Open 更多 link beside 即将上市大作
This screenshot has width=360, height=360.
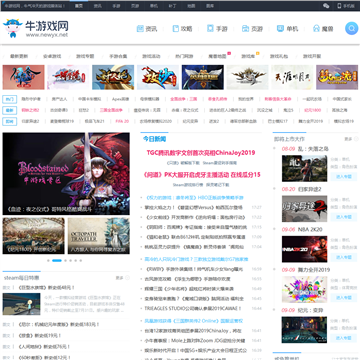pyautogui.click(x=348, y=139)
